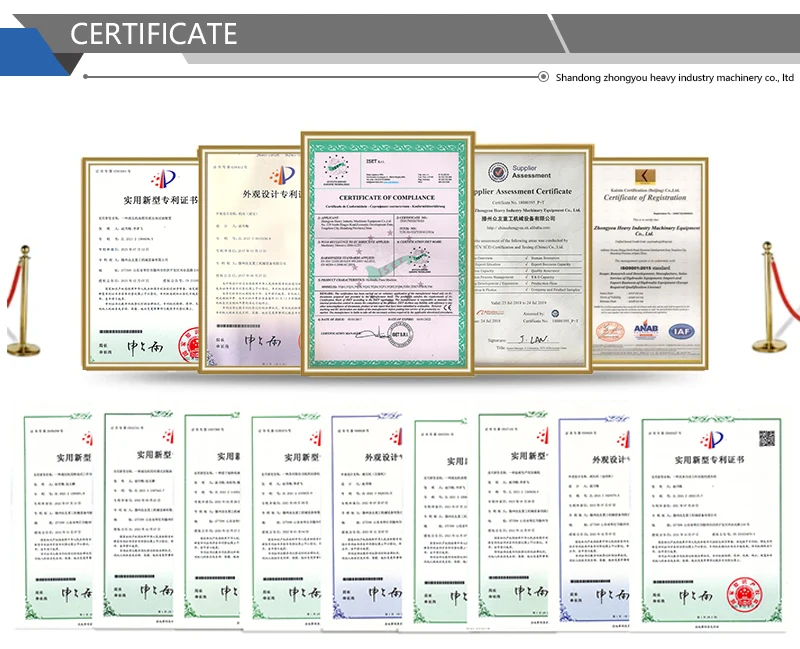This screenshot has height=649, width=800.
Task: Click the CERTIFICATE heading text
Action: coord(153,34)
